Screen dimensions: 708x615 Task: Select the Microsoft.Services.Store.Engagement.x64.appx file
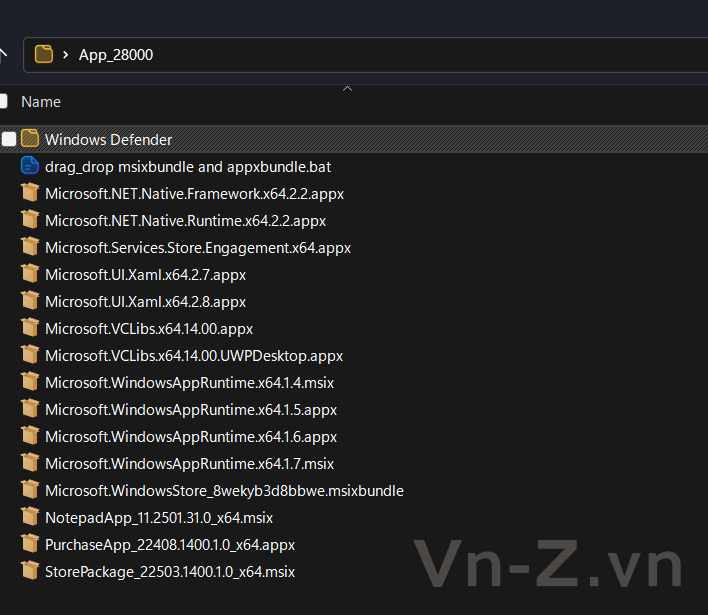coord(197,247)
